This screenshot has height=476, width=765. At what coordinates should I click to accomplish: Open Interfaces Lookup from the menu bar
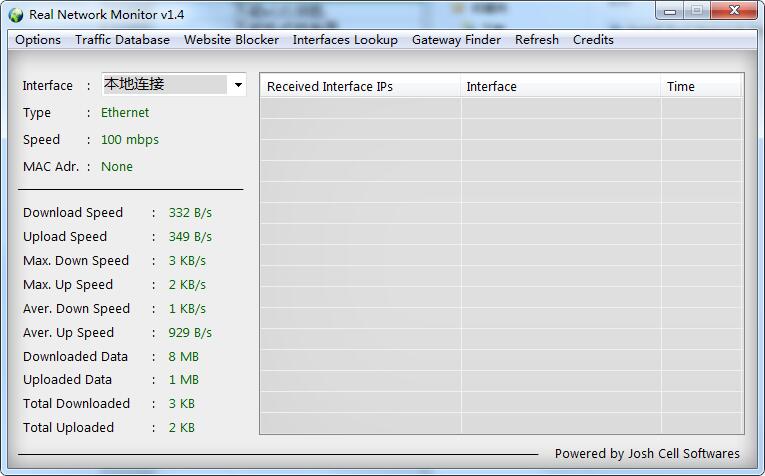tap(345, 40)
